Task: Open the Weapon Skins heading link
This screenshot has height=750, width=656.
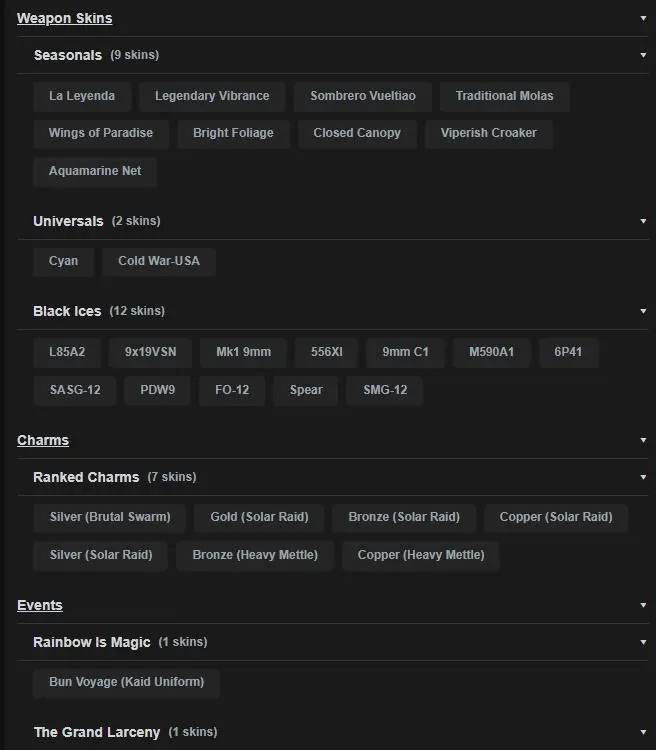Action: pos(64,18)
